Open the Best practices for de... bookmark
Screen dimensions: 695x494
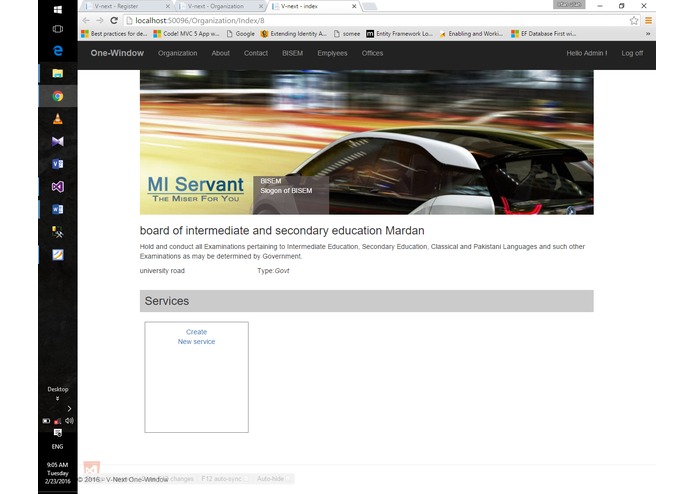(x=114, y=34)
